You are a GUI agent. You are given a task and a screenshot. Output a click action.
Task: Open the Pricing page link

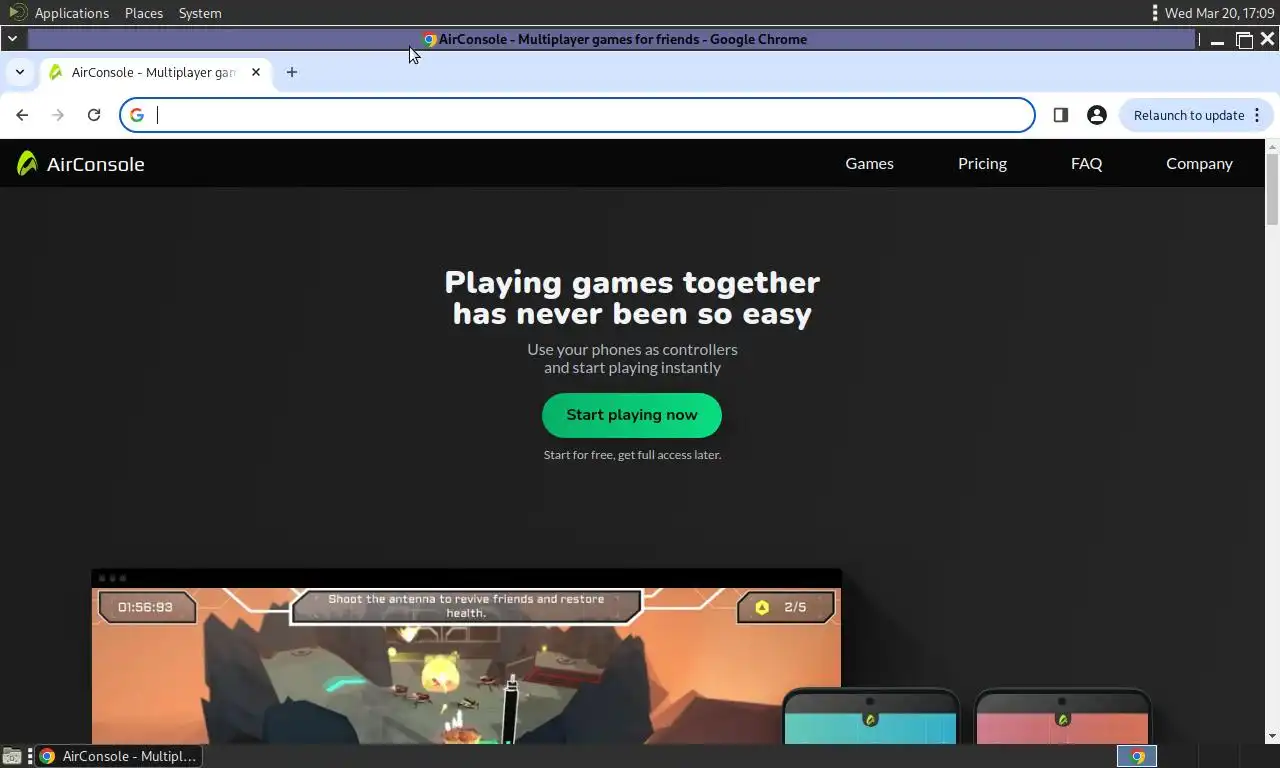pyautogui.click(x=982, y=163)
